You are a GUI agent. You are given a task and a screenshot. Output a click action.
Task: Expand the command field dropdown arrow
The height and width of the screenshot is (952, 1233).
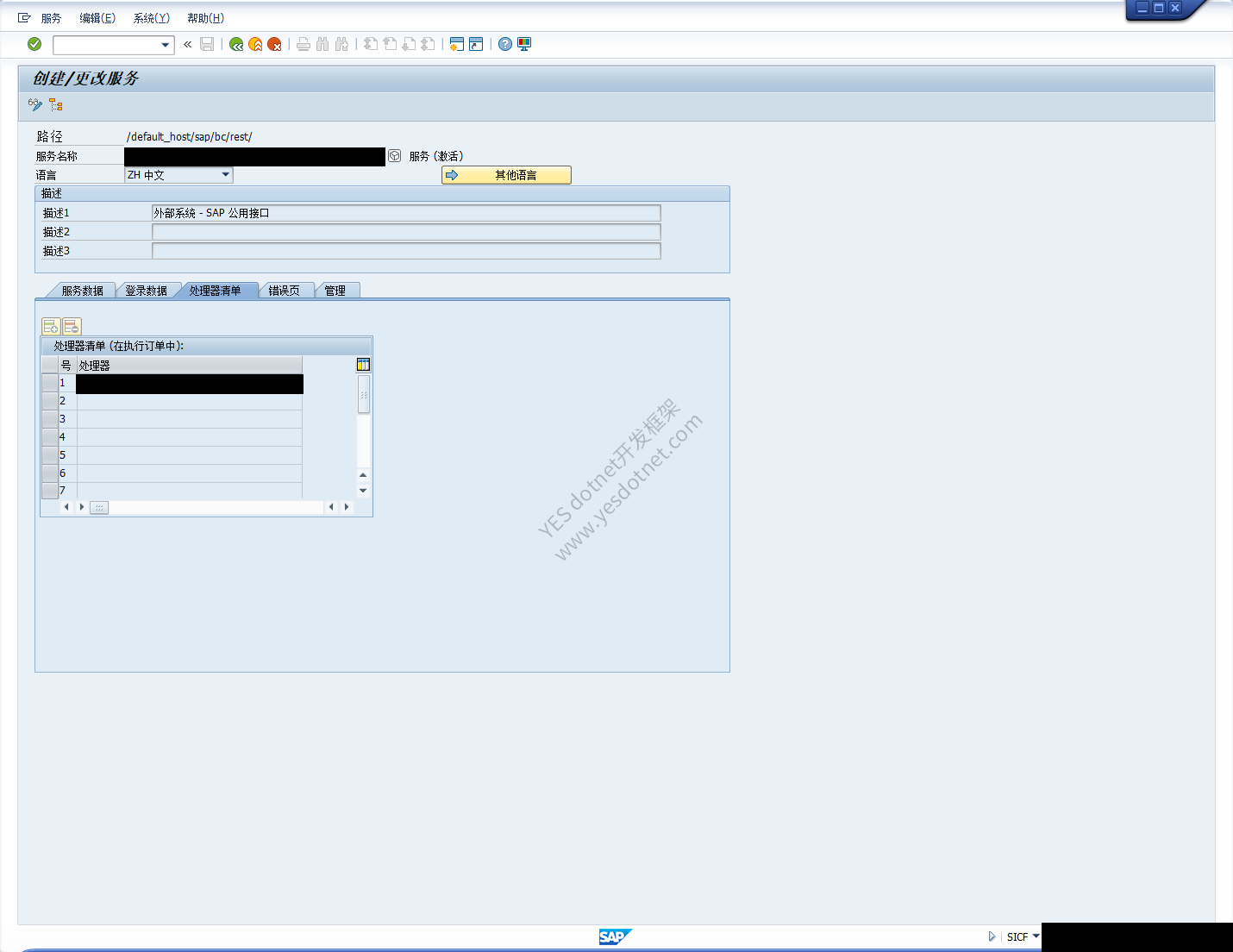[x=166, y=45]
